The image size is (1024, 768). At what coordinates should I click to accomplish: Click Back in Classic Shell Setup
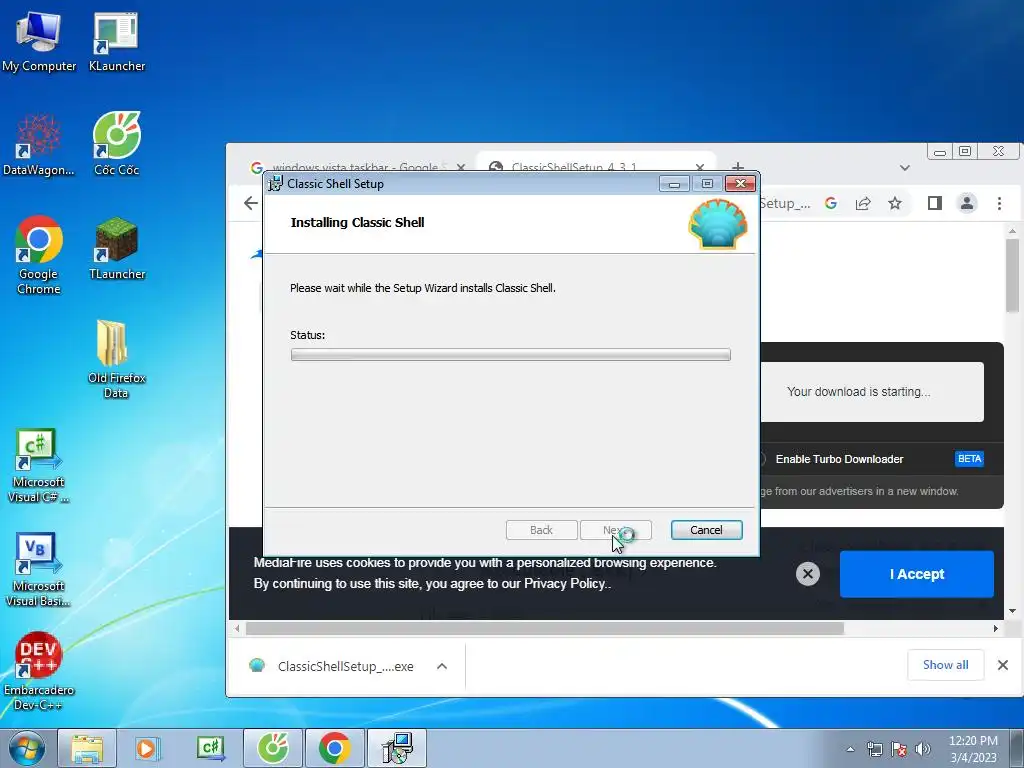coord(541,530)
